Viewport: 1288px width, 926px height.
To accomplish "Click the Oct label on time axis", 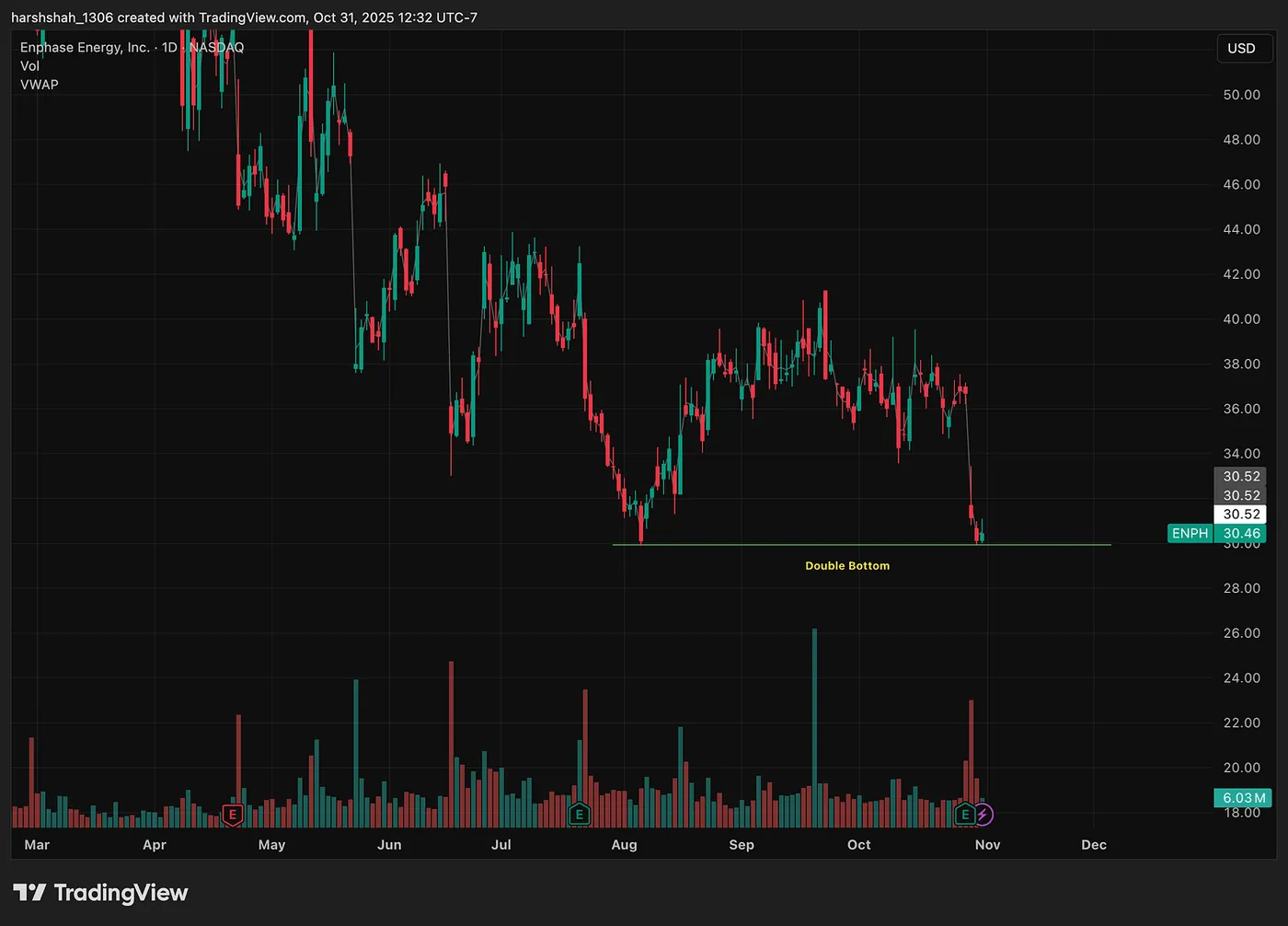I will pyautogui.click(x=858, y=844).
